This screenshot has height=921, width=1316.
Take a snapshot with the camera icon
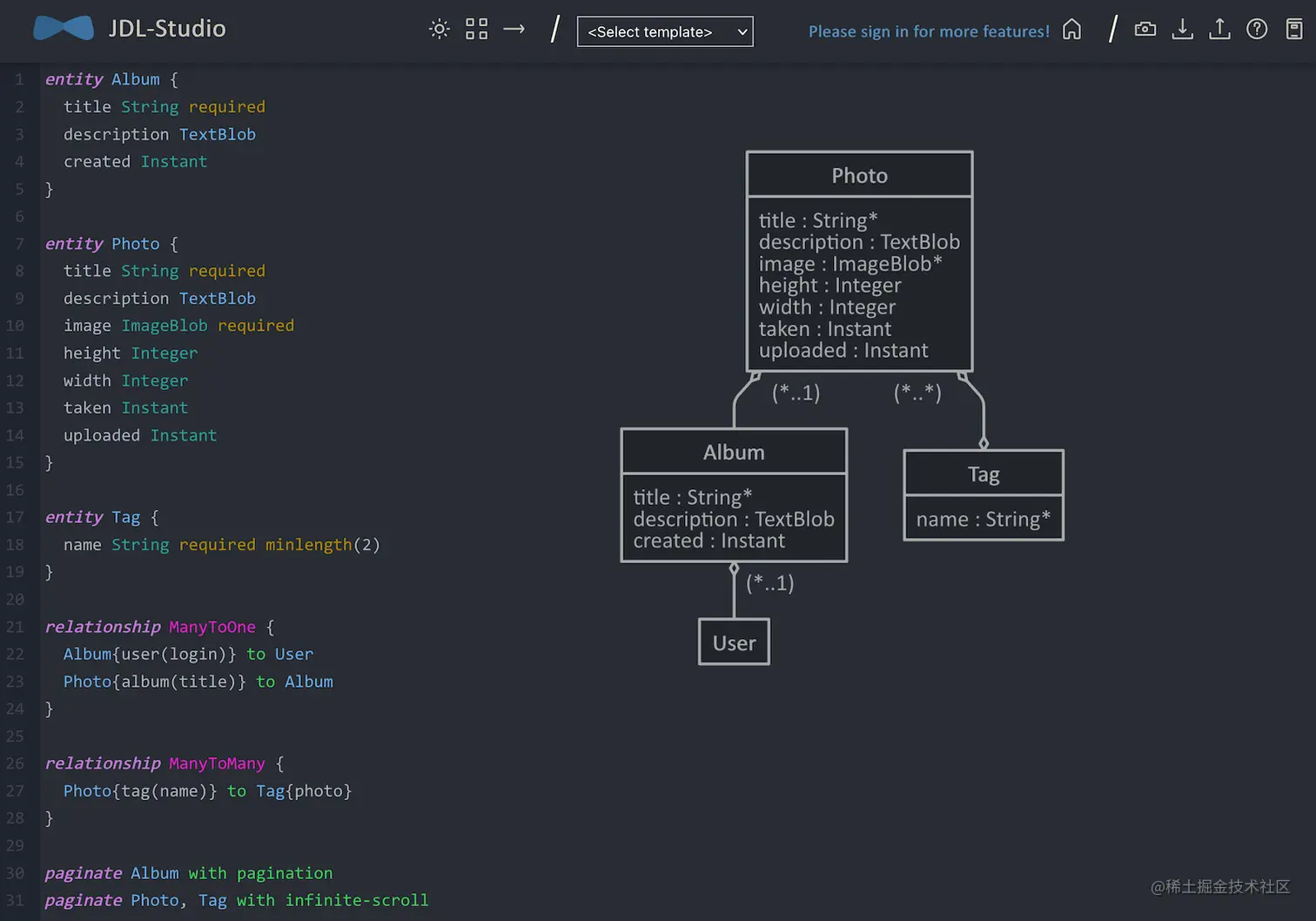click(1145, 30)
